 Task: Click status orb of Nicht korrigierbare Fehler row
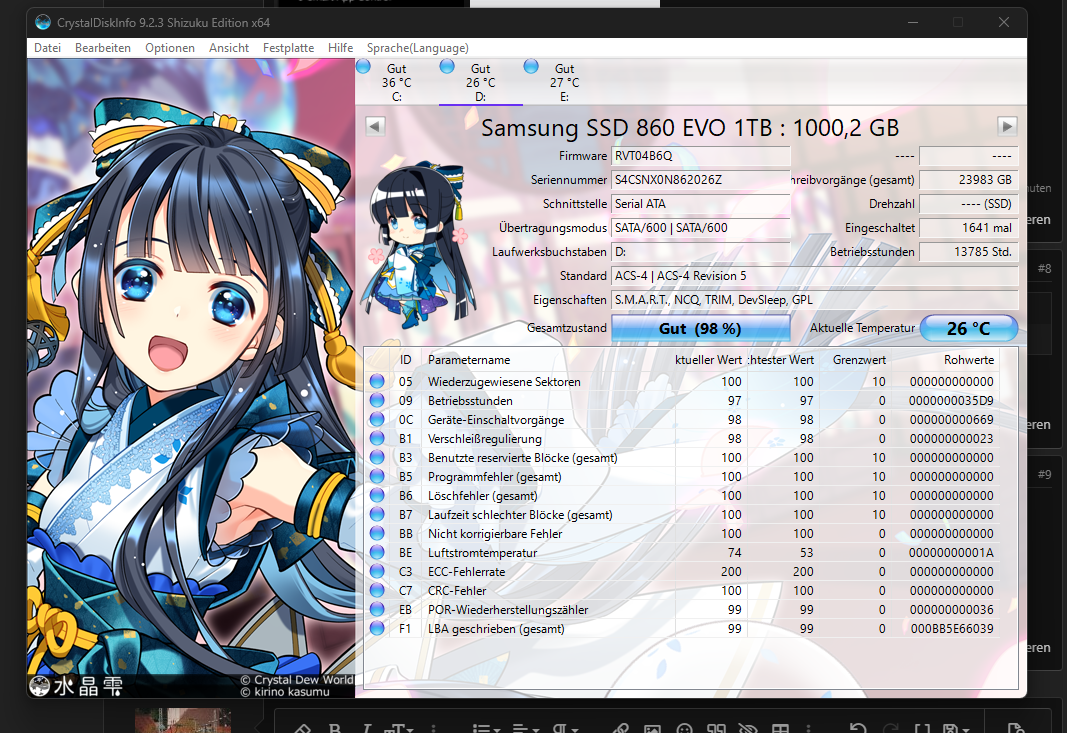pos(377,534)
